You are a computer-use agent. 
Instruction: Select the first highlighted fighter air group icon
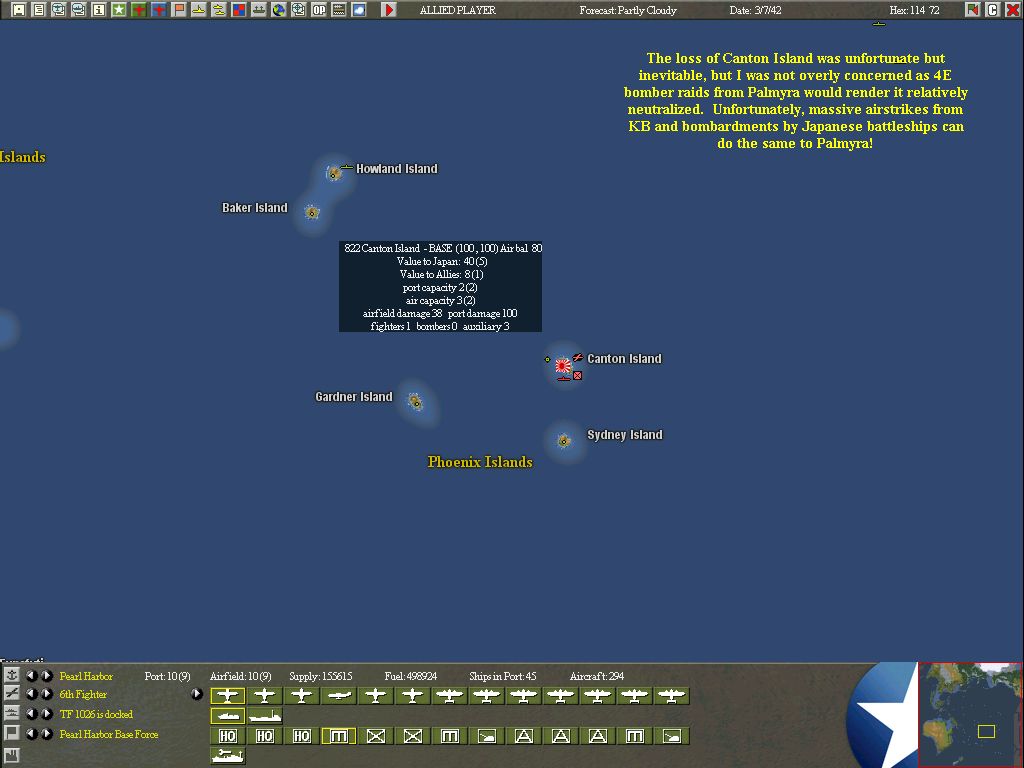[x=227, y=696]
